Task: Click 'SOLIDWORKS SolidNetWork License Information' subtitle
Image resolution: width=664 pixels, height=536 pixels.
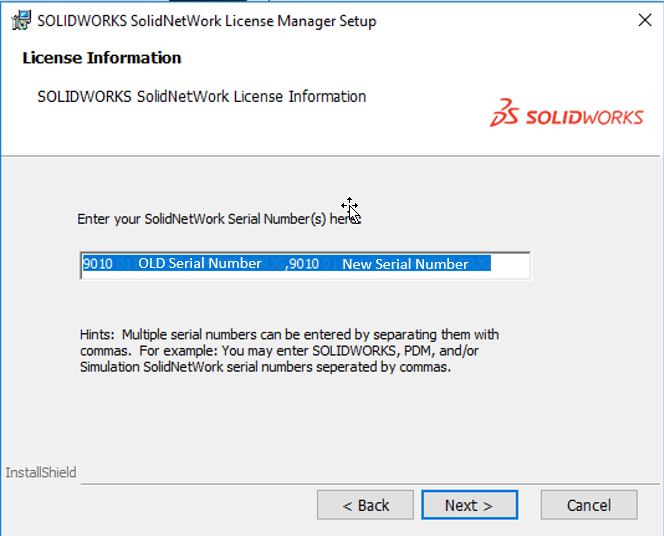Action: pos(202,97)
